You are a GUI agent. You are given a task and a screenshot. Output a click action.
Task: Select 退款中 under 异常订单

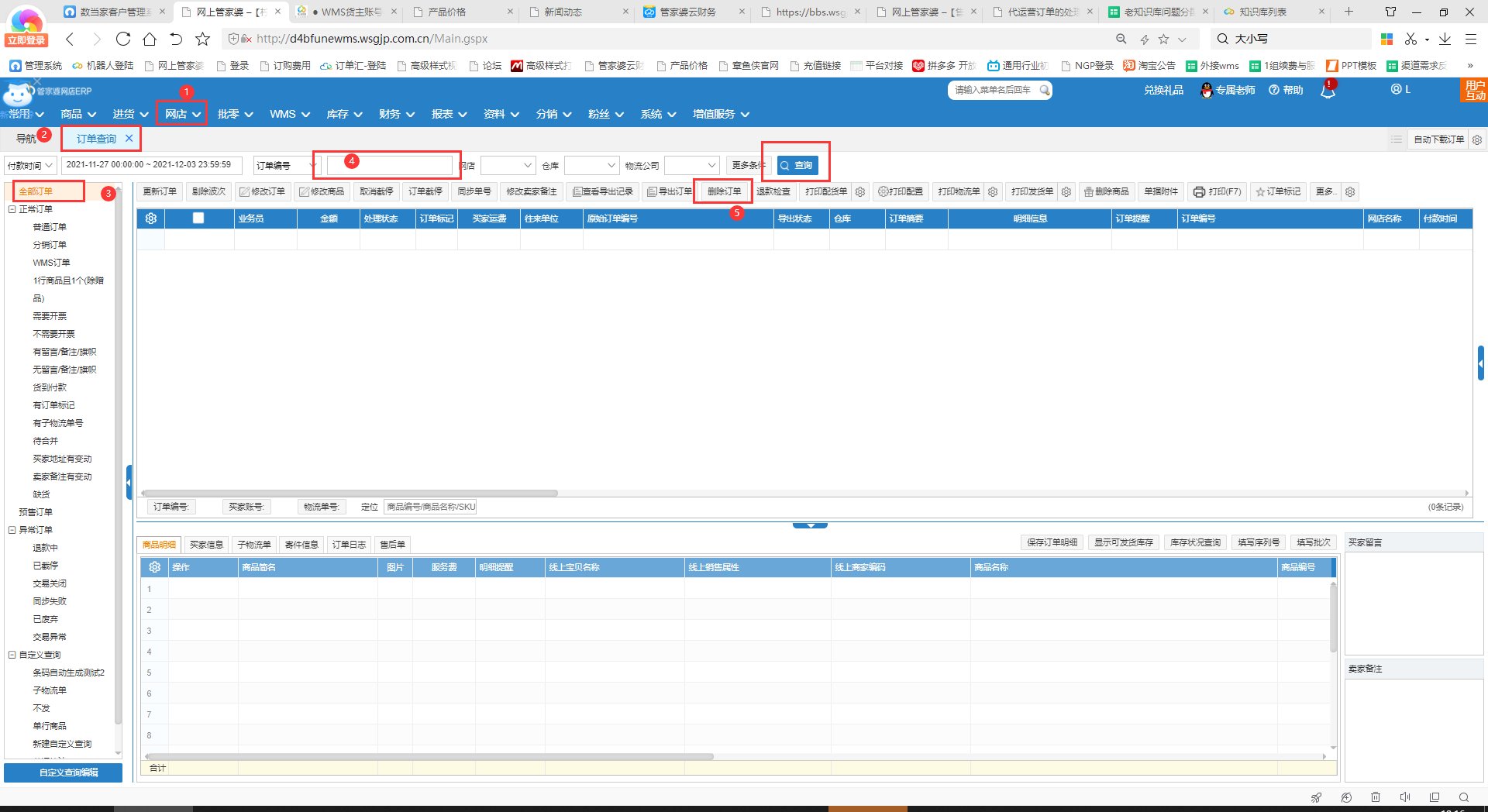pyautogui.click(x=45, y=548)
